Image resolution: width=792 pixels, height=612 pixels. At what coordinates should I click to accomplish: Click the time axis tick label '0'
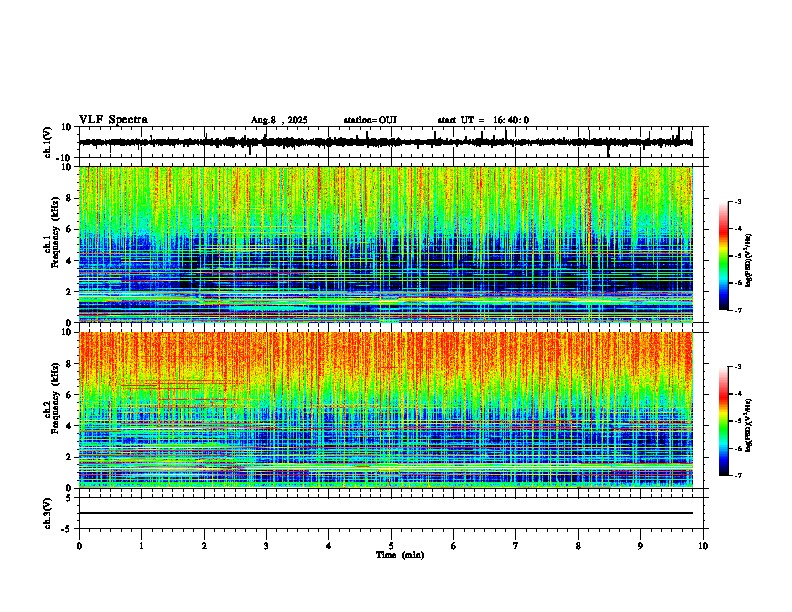pyautogui.click(x=79, y=546)
